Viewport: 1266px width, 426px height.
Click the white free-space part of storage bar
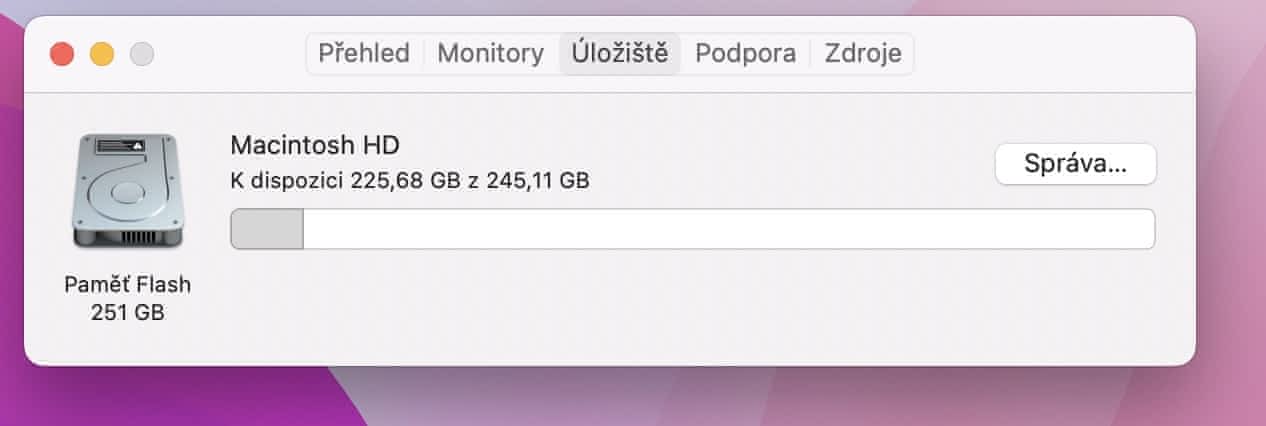coord(728,229)
